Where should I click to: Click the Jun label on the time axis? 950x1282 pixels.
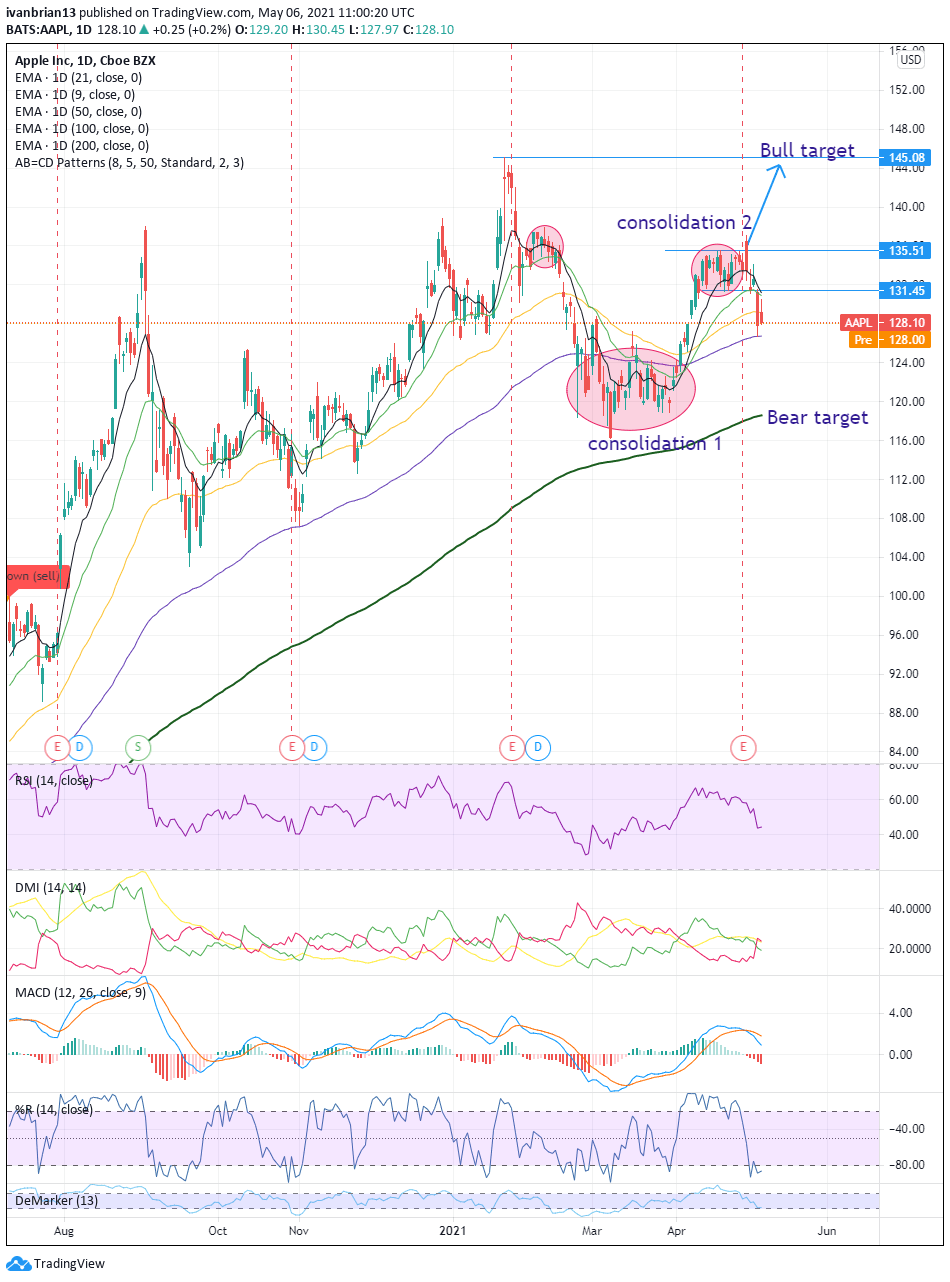827,1232
